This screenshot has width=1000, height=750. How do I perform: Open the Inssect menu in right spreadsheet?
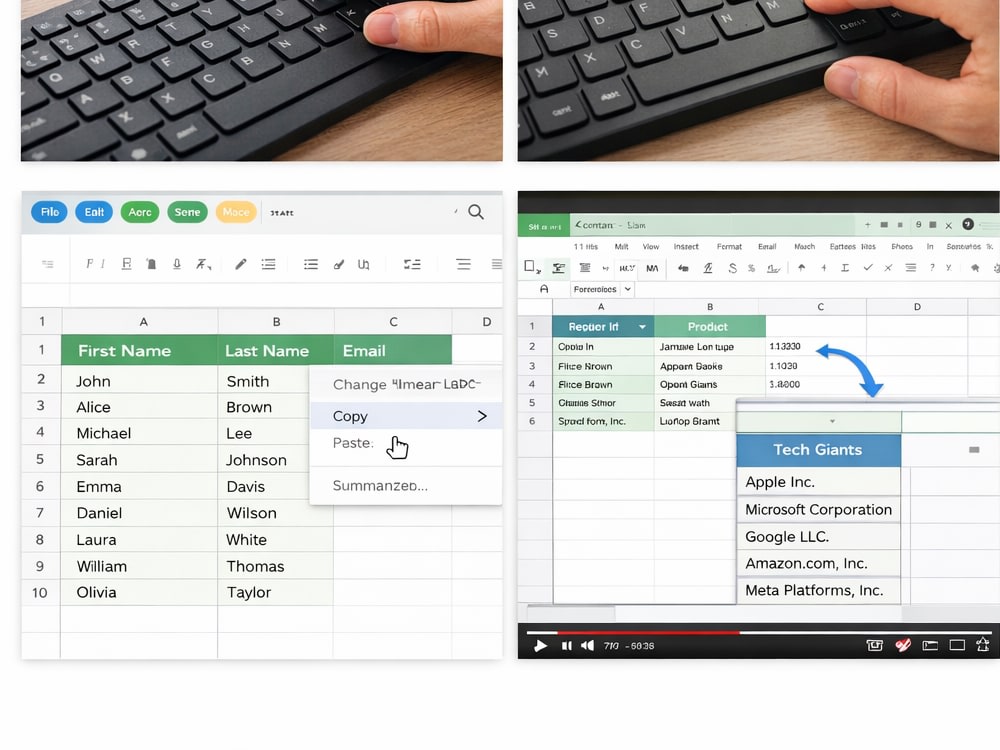[x=686, y=246]
